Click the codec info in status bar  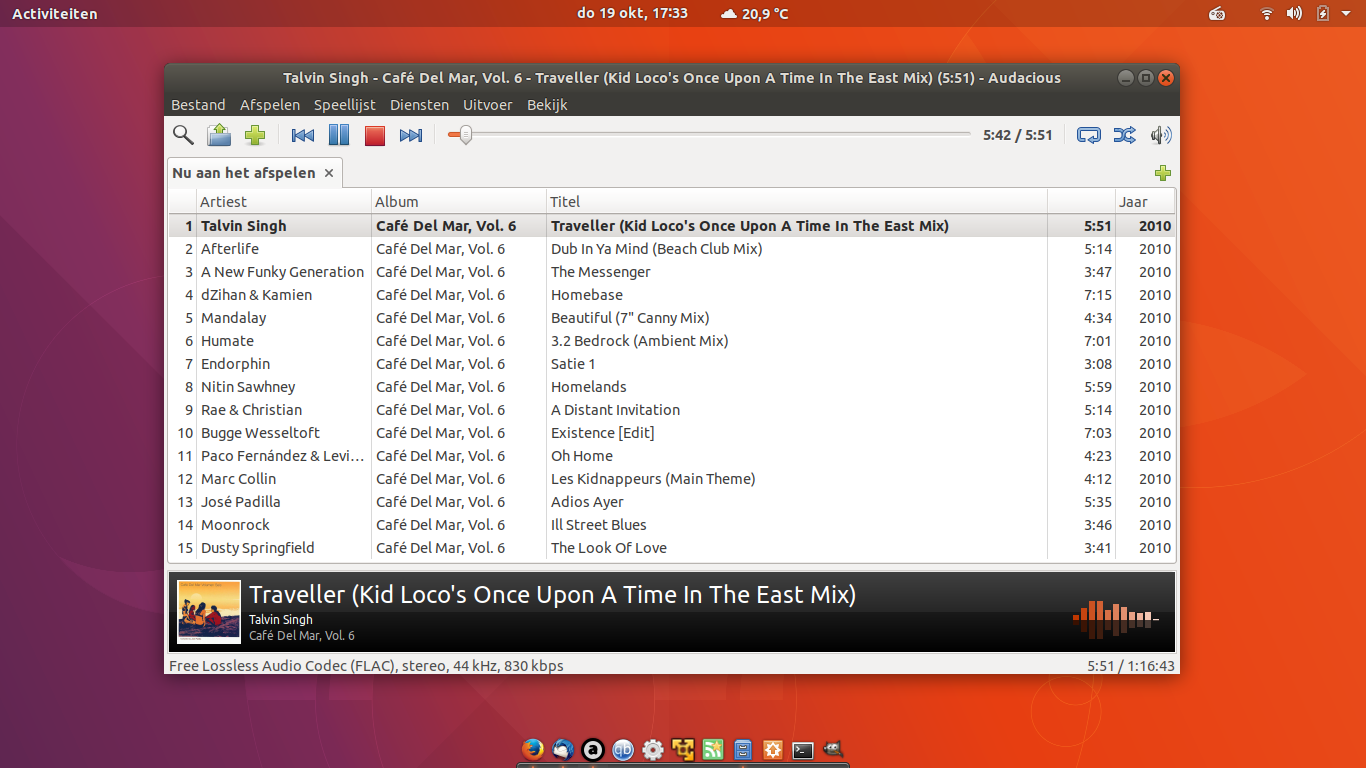366,666
